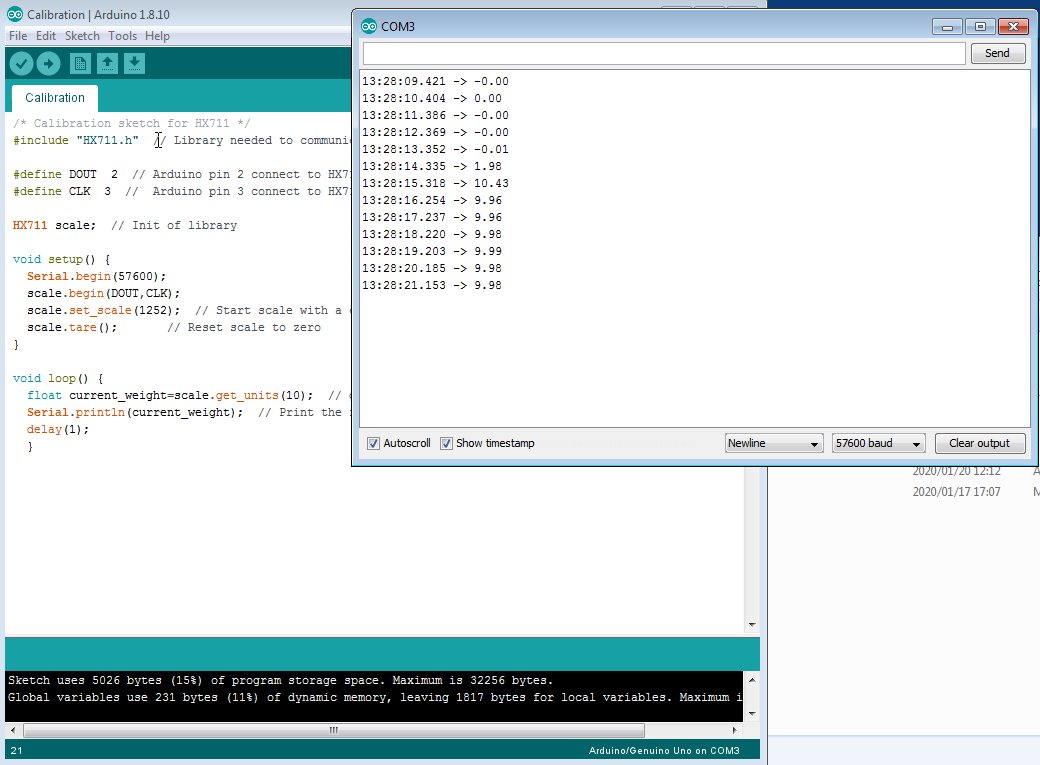Click the line number 21 in status bar
The height and width of the screenshot is (765, 1040).
[17, 750]
